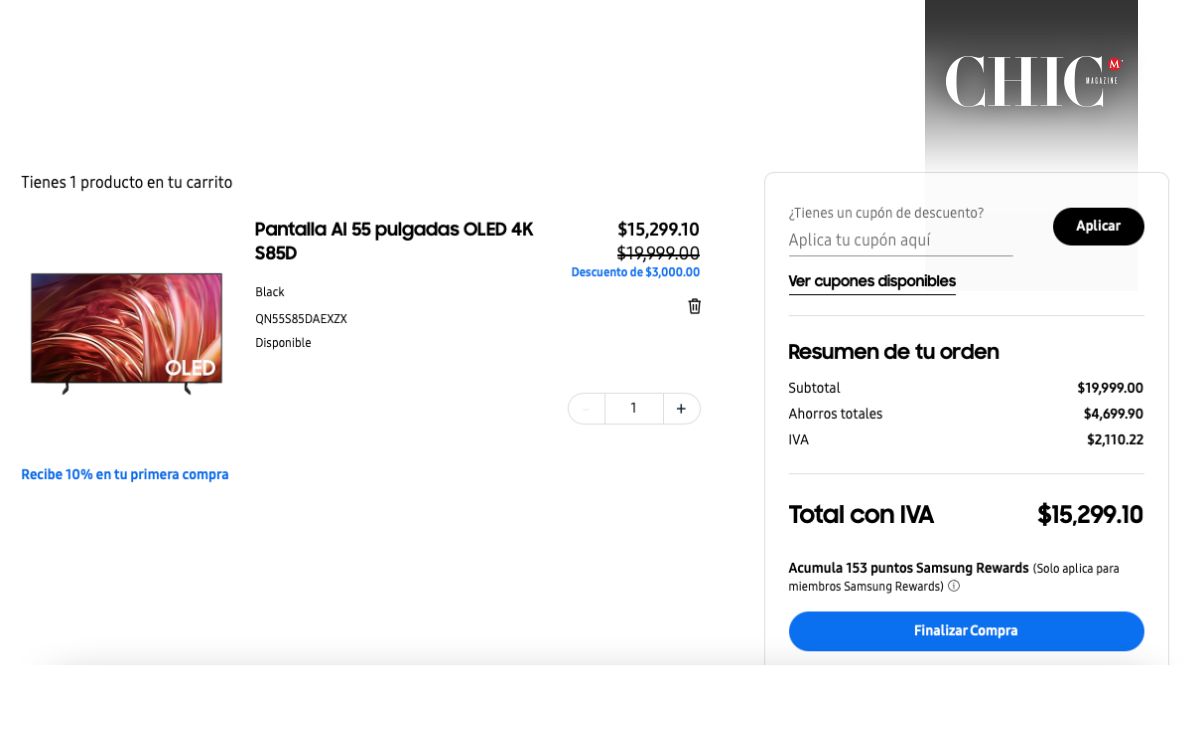This screenshot has height=747, width=1200.
Task: Open Samsung Rewards info circle icon
Action: click(954, 586)
